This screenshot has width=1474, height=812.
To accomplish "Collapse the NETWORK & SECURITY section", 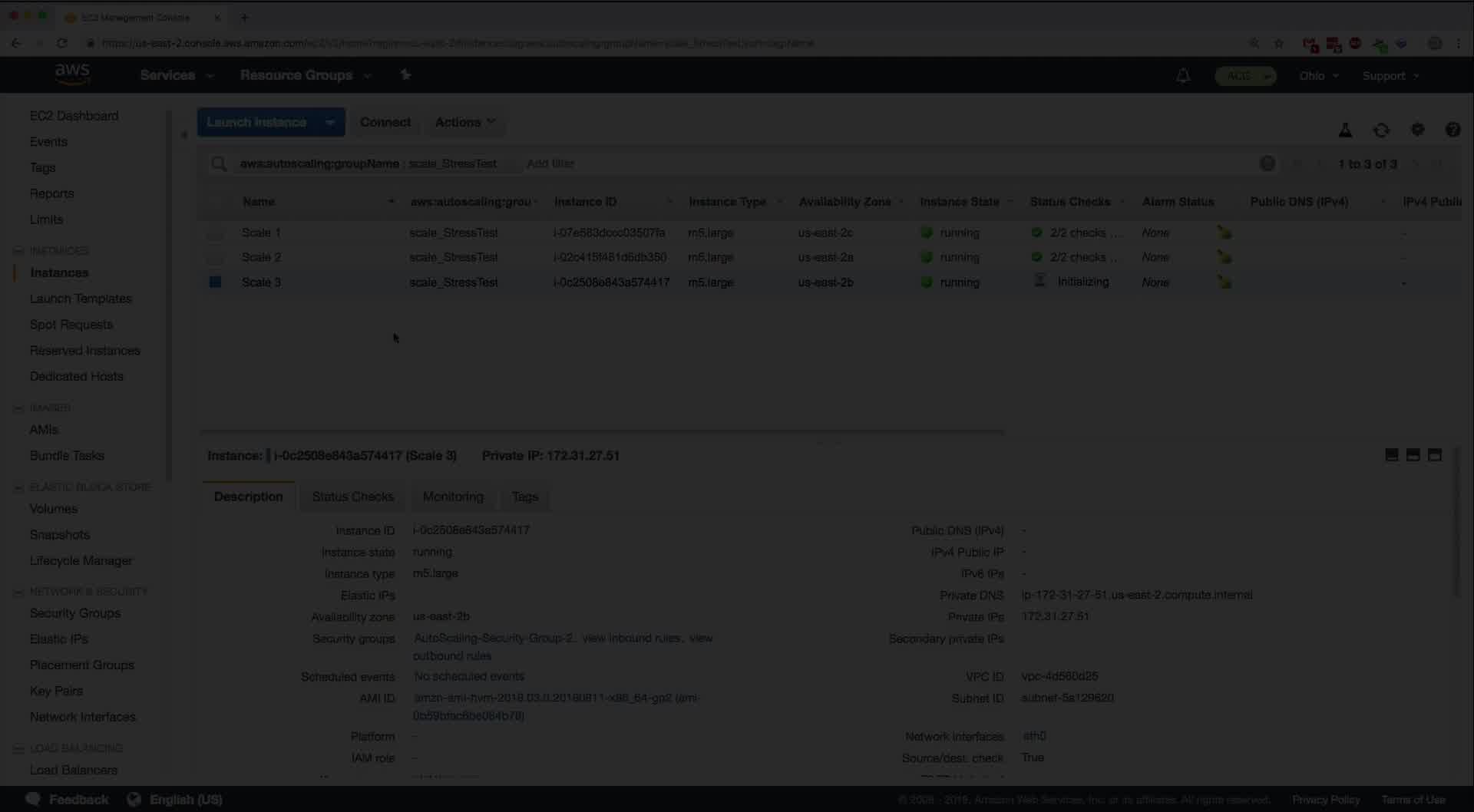I will coord(18,592).
